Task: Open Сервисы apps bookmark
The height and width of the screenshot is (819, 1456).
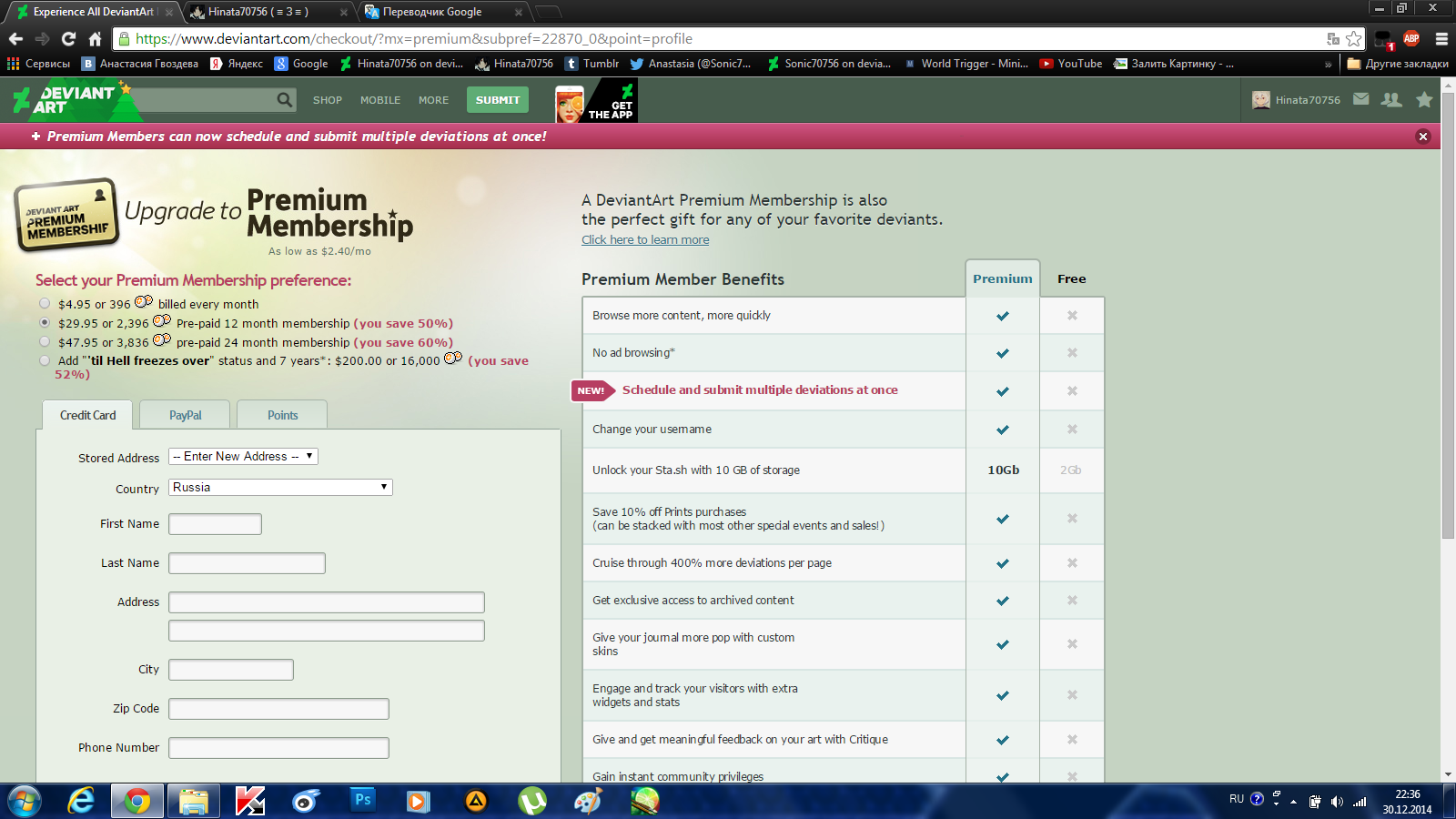Action: coord(38,64)
